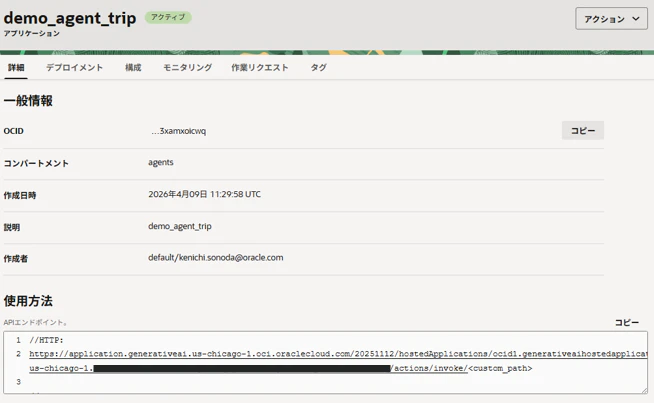
Task: Click the コンパートメント field label
Action: pos(36,164)
